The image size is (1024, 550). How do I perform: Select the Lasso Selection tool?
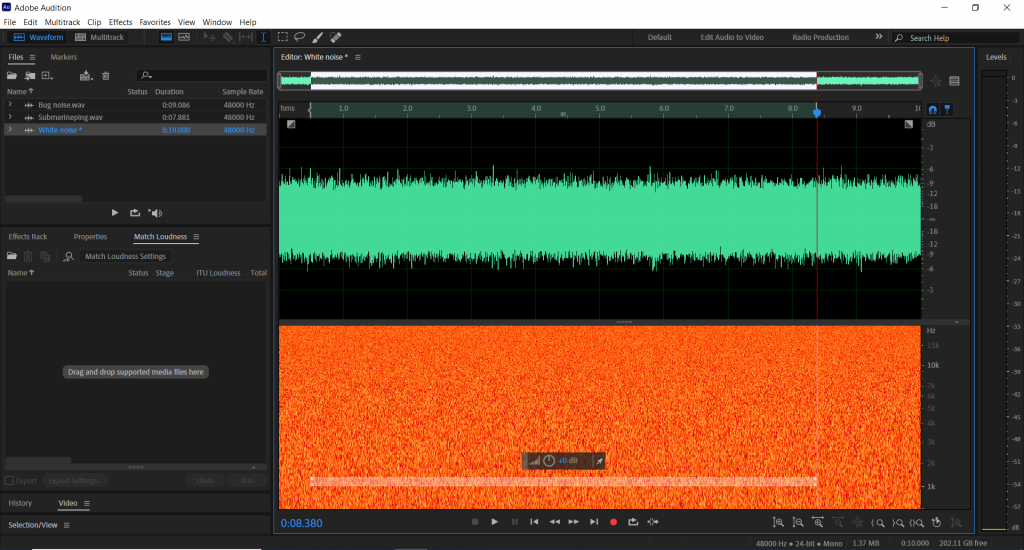pyautogui.click(x=299, y=37)
